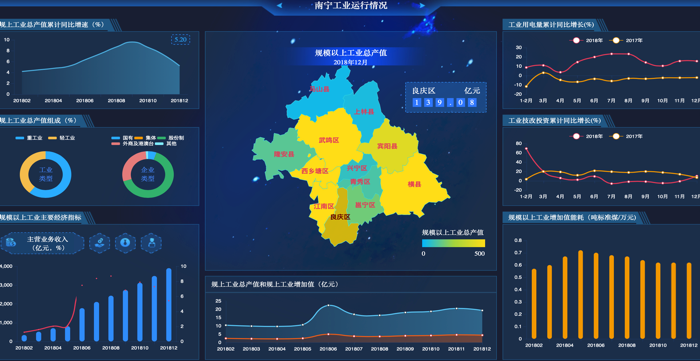Click the right arrow beside the 南宁工业运行情况 title

pyautogui.click(x=422, y=5)
